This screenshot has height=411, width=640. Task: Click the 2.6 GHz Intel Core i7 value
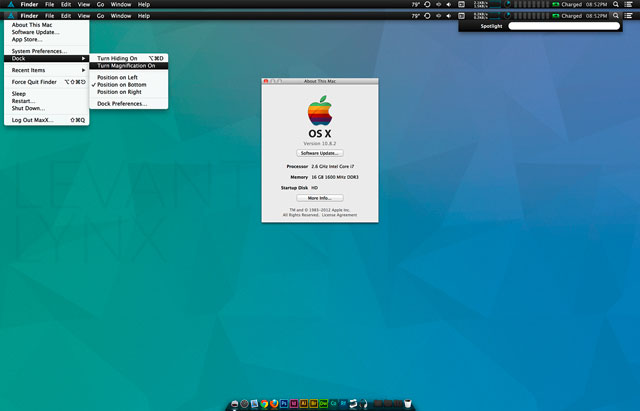333,167
